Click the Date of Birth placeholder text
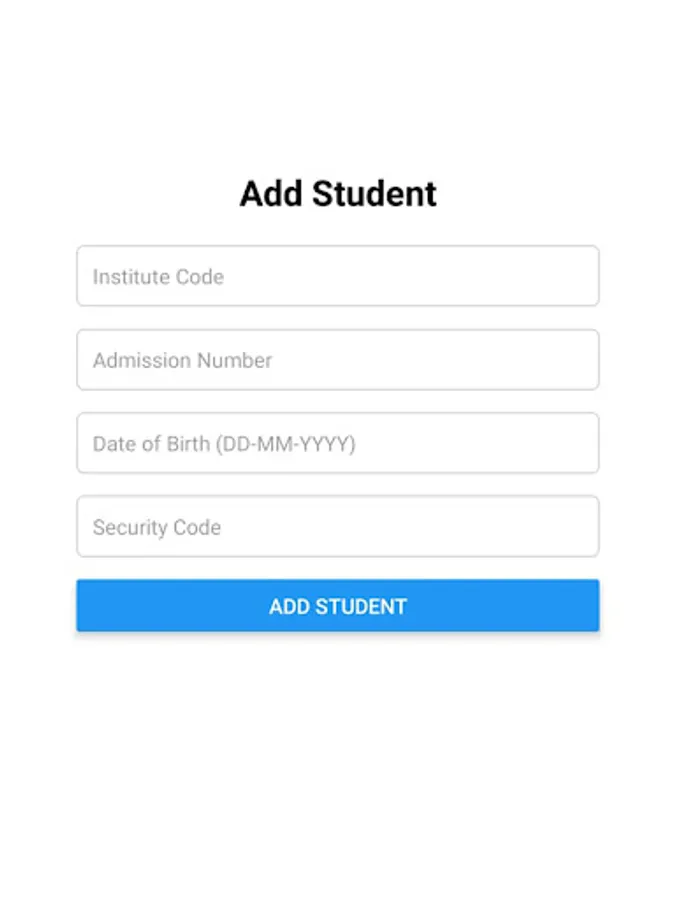Screen dimensions: 675x900 (222, 444)
